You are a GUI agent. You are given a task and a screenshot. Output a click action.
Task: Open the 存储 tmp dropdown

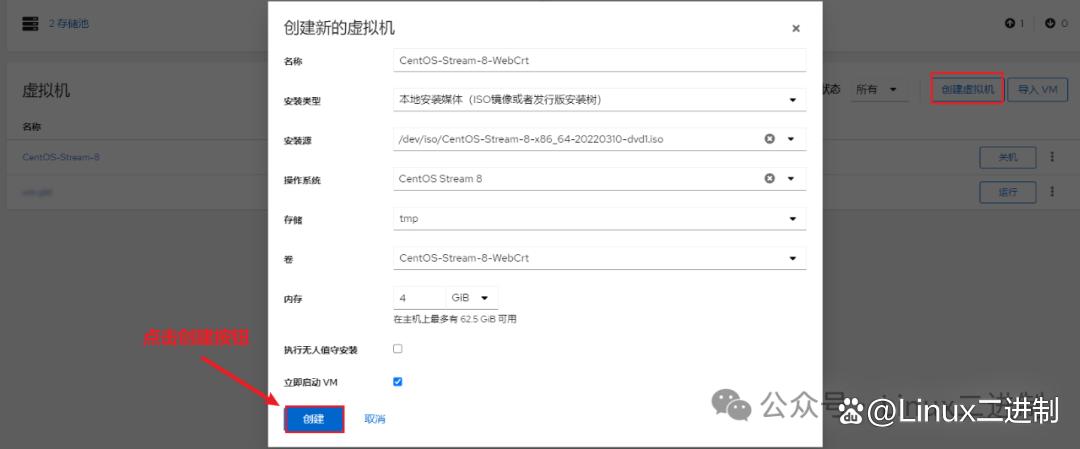(x=599, y=219)
